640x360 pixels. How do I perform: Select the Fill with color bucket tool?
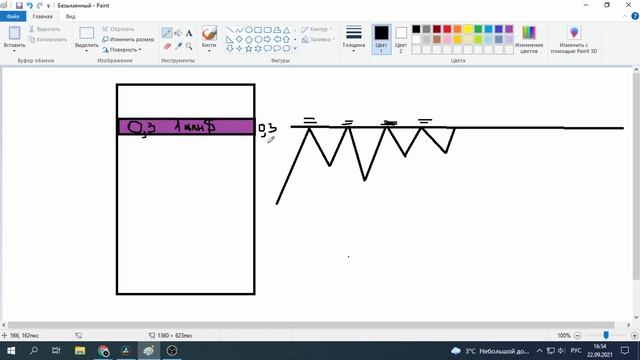coord(178,33)
